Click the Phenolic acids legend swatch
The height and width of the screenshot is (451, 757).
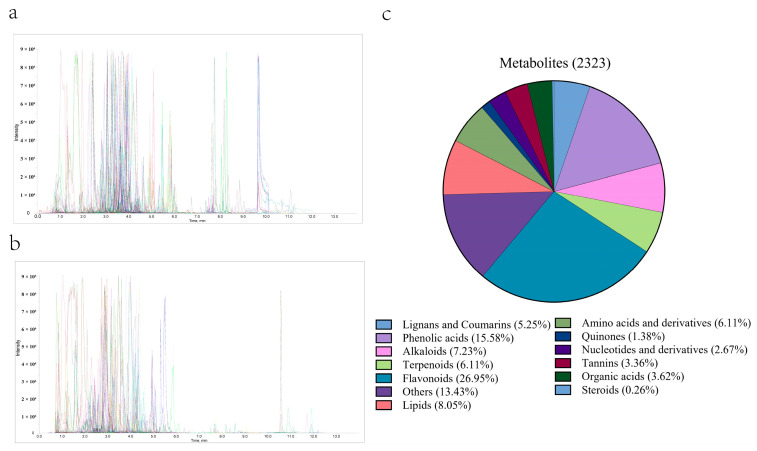click(384, 338)
